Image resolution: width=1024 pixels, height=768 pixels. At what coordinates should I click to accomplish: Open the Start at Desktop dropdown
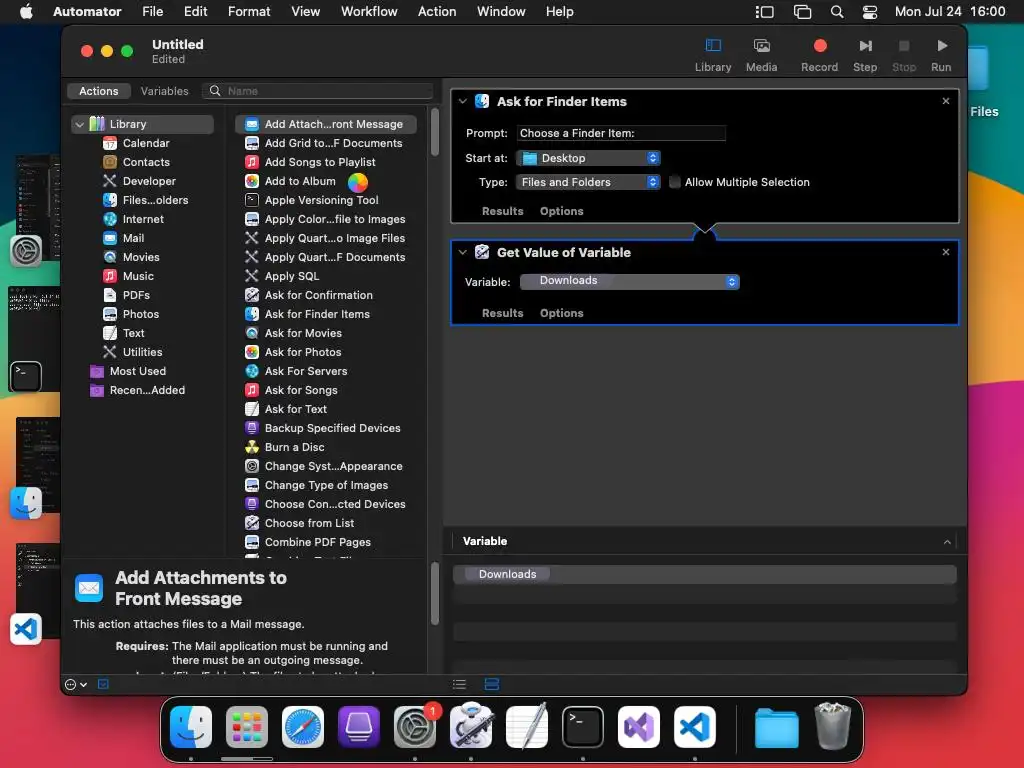(588, 158)
